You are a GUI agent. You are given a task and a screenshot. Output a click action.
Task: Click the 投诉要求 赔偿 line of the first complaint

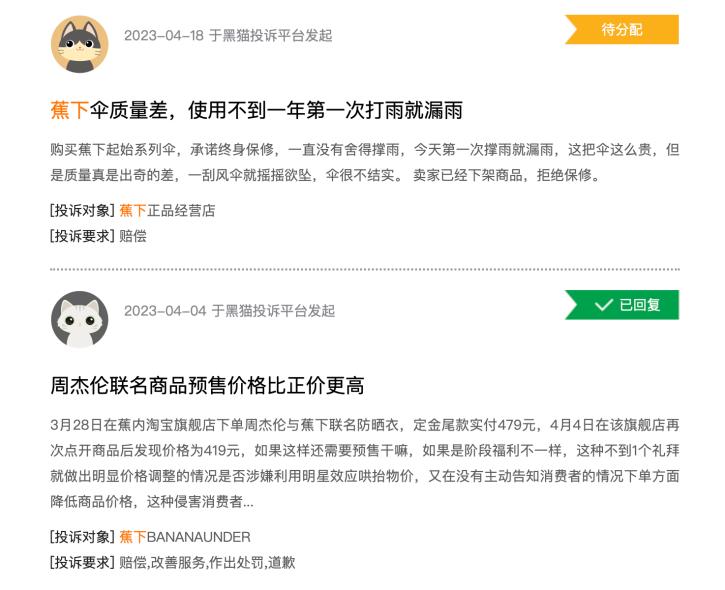coord(98,236)
